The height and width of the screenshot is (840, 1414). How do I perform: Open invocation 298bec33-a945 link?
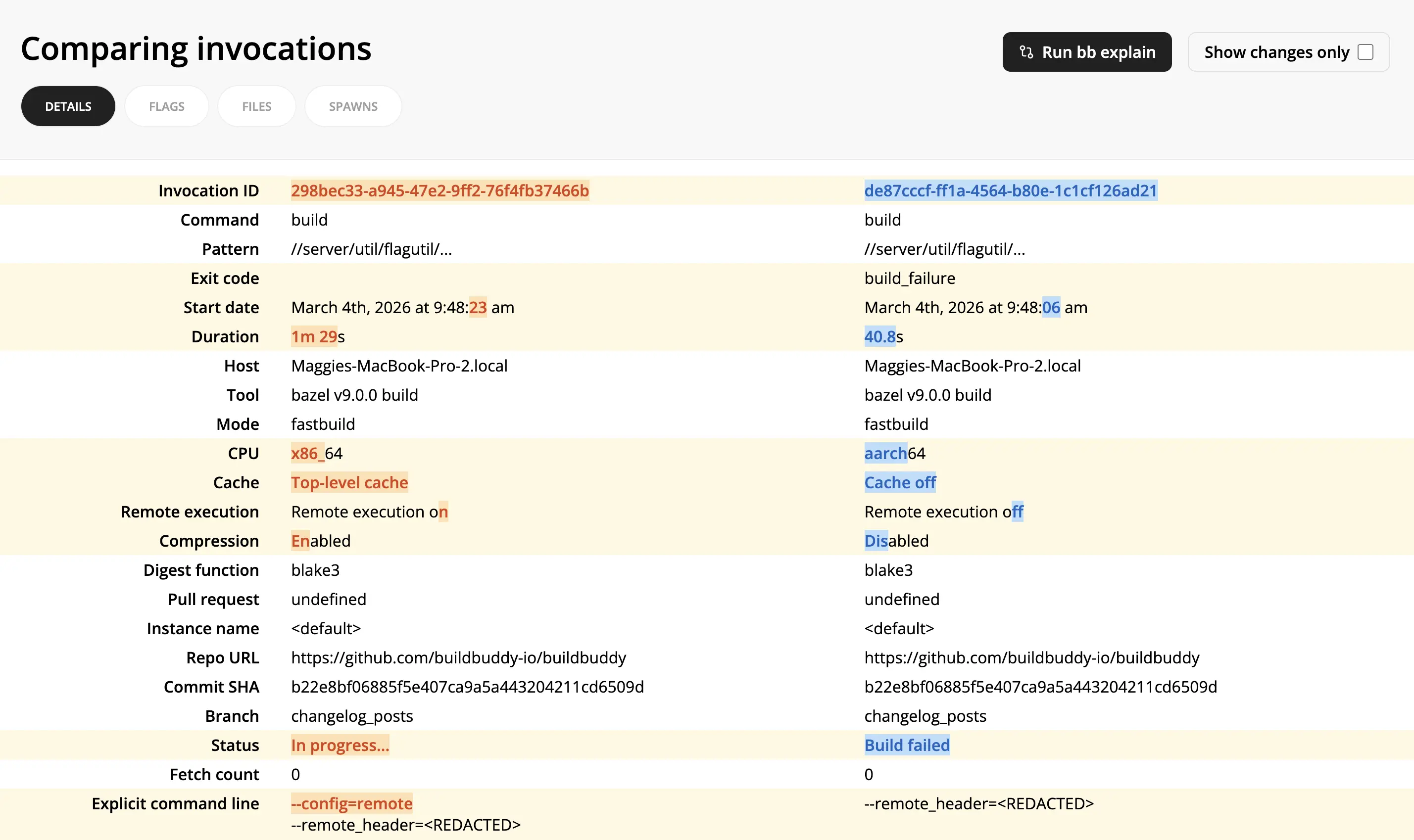(x=440, y=191)
